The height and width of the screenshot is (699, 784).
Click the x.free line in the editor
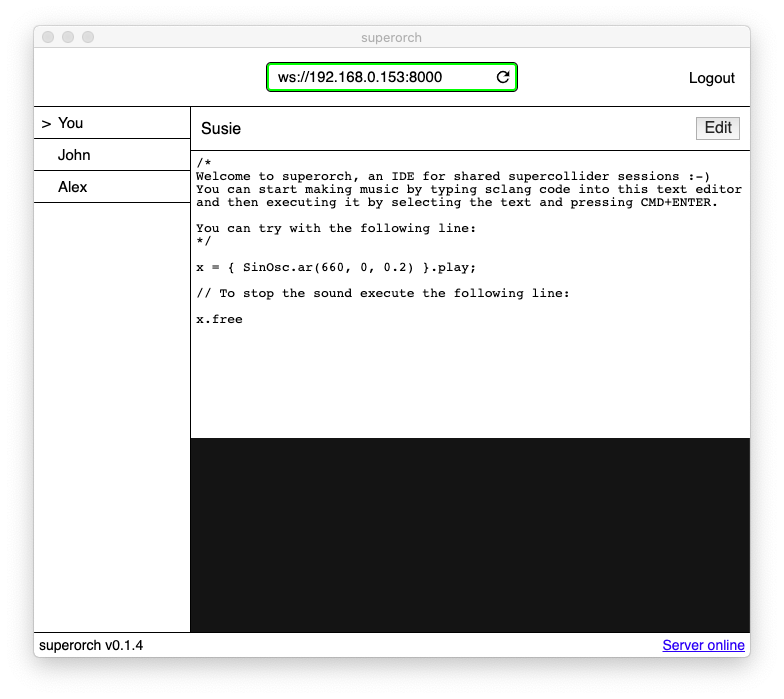[x=219, y=320]
